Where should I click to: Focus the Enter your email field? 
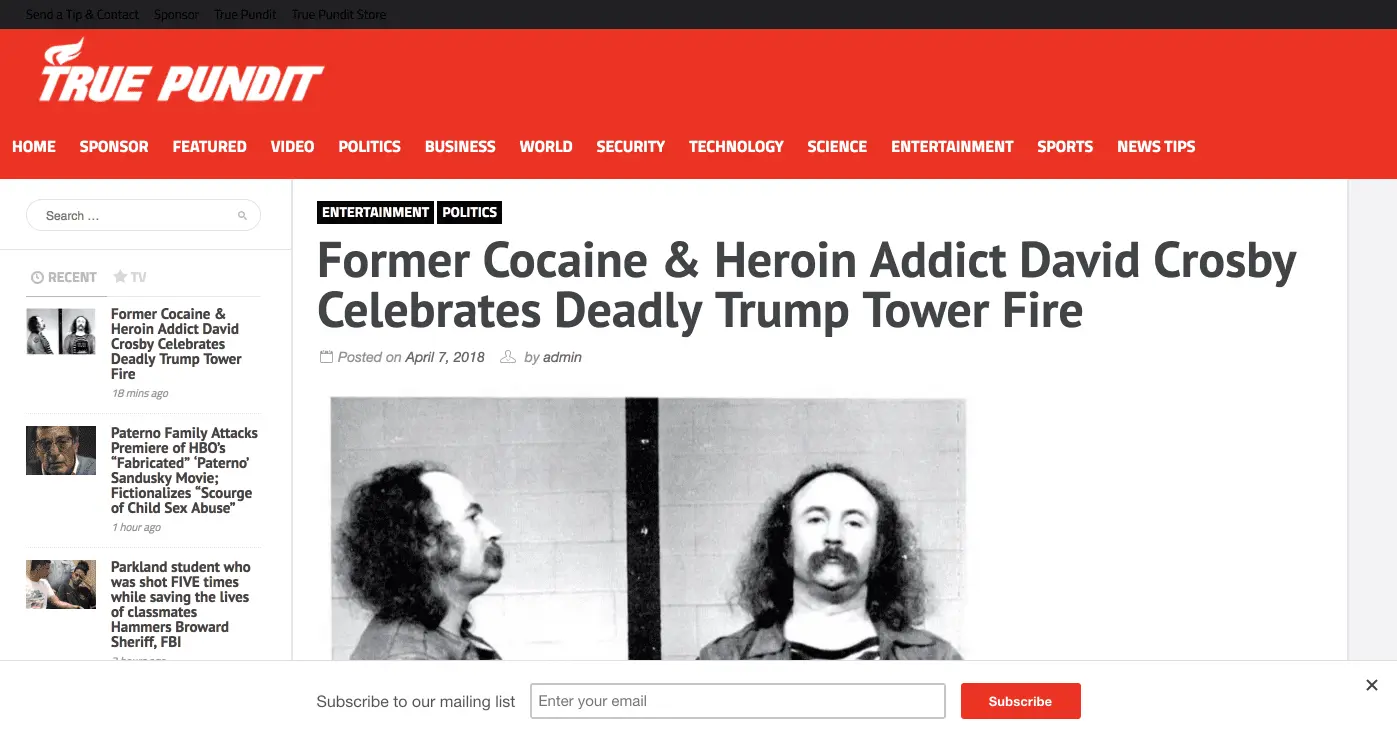pos(738,701)
